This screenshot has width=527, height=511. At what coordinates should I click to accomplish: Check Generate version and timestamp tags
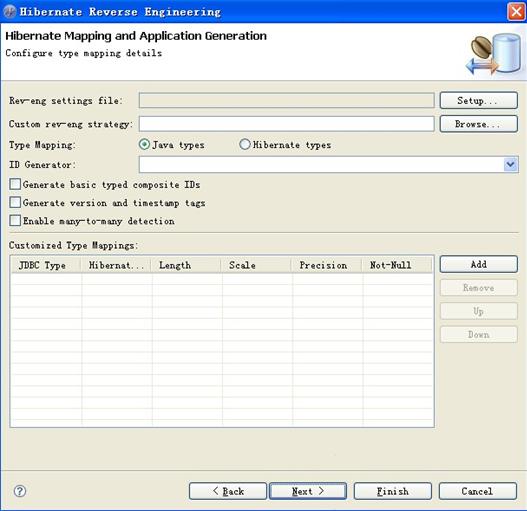[15, 202]
